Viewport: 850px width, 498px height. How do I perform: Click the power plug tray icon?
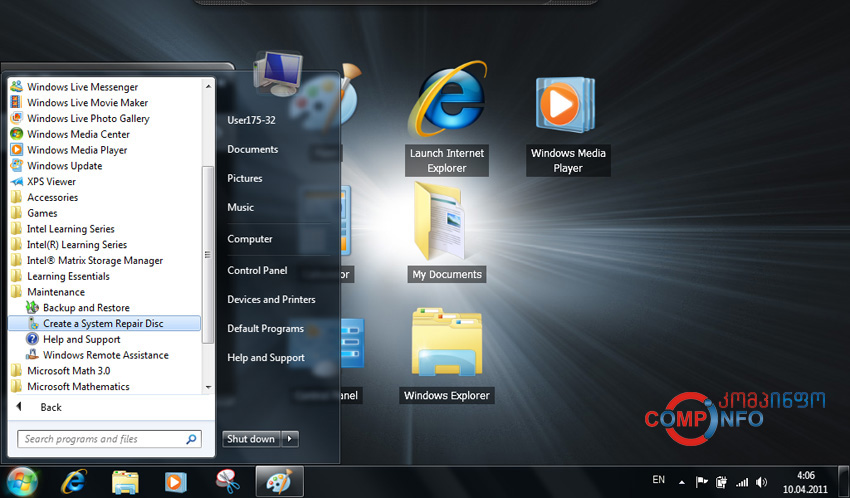721,481
